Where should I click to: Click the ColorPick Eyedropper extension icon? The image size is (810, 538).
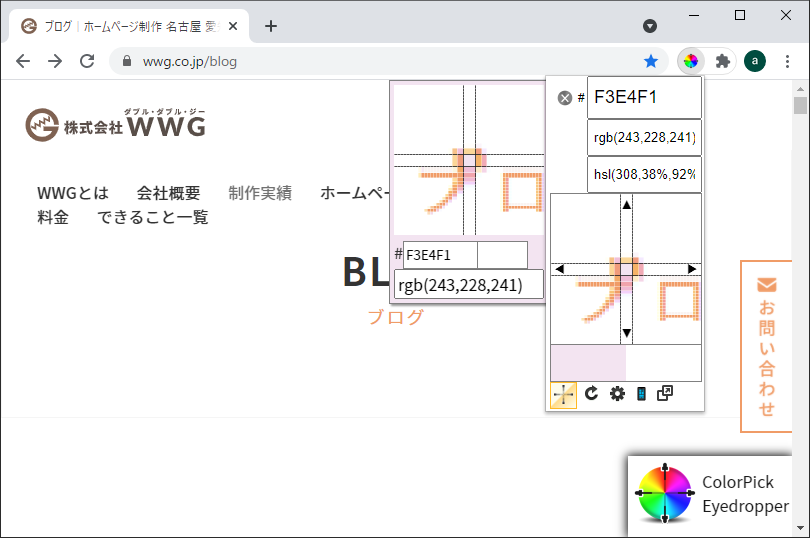tap(690, 61)
